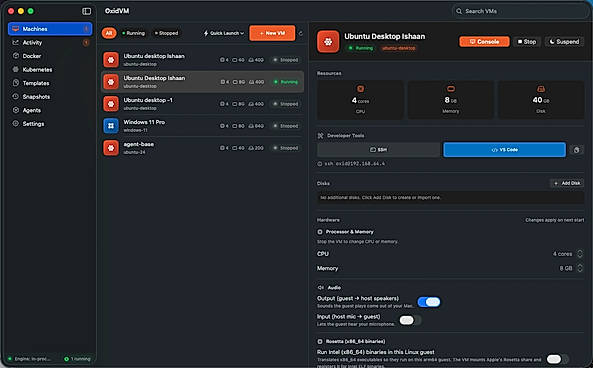The width and height of the screenshot is (593, 368).
Task: Filter list by Stopped machines
Action: coord(166,33)
